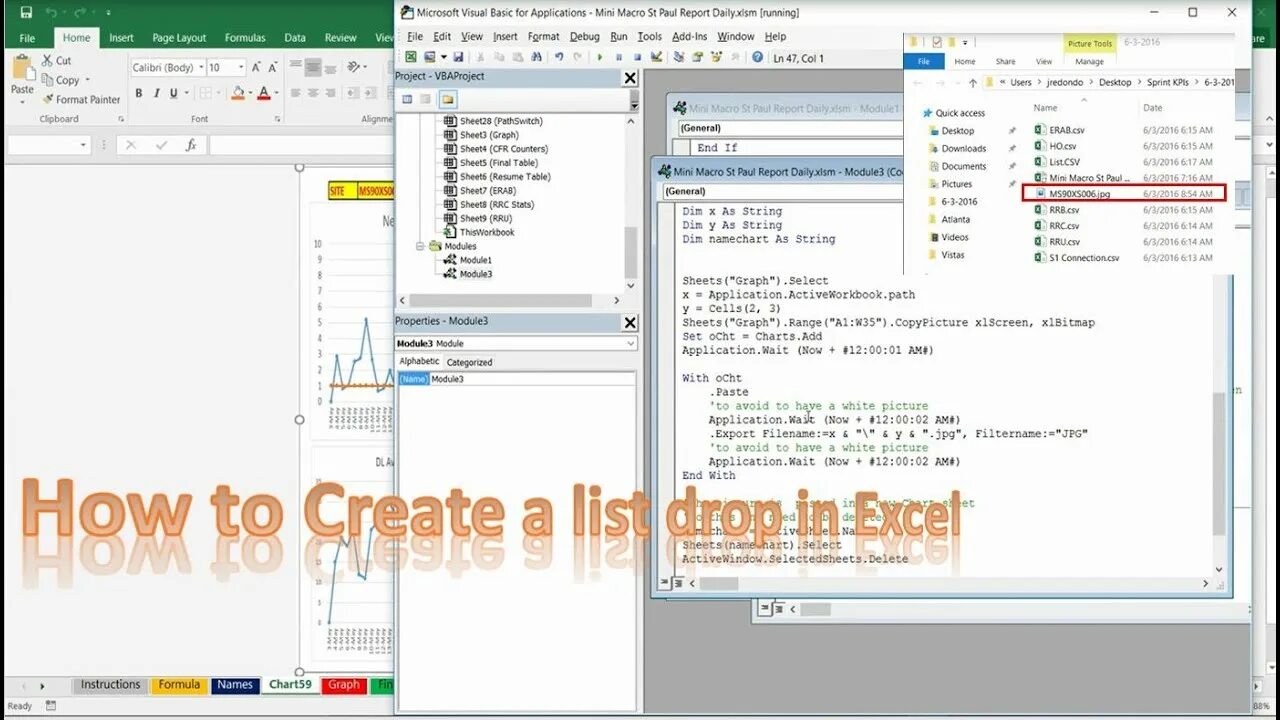Run the macro with green play icon
The height and width of the screenshot is (720, 1280).
tap(600, 57)
